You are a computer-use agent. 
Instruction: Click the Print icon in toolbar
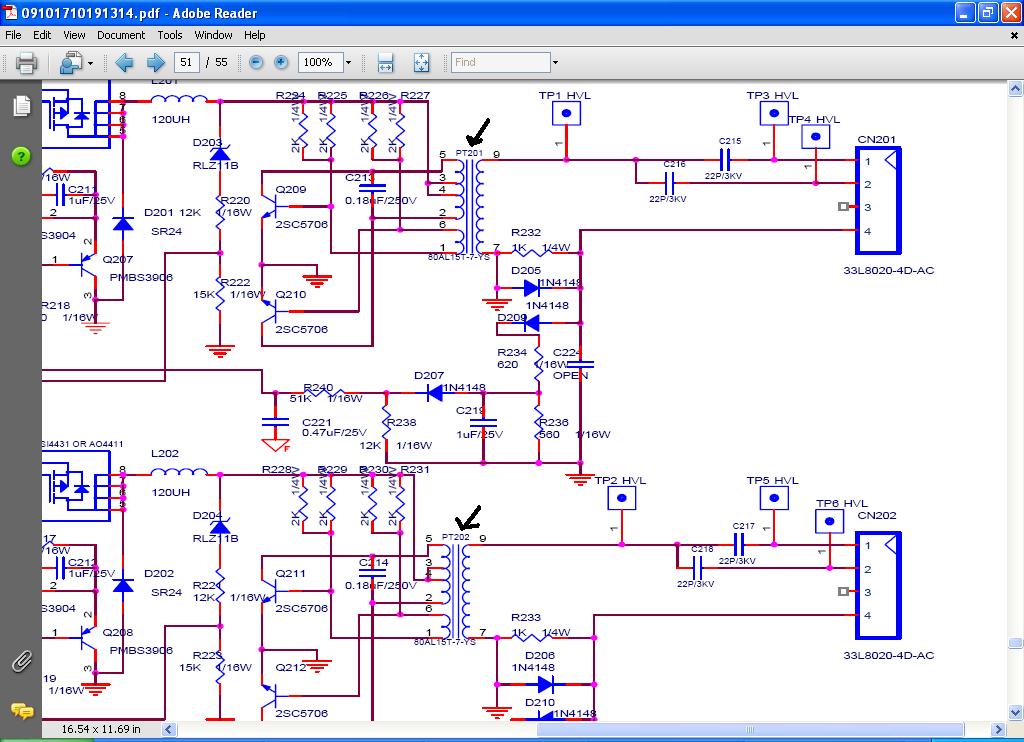[26, 63]
